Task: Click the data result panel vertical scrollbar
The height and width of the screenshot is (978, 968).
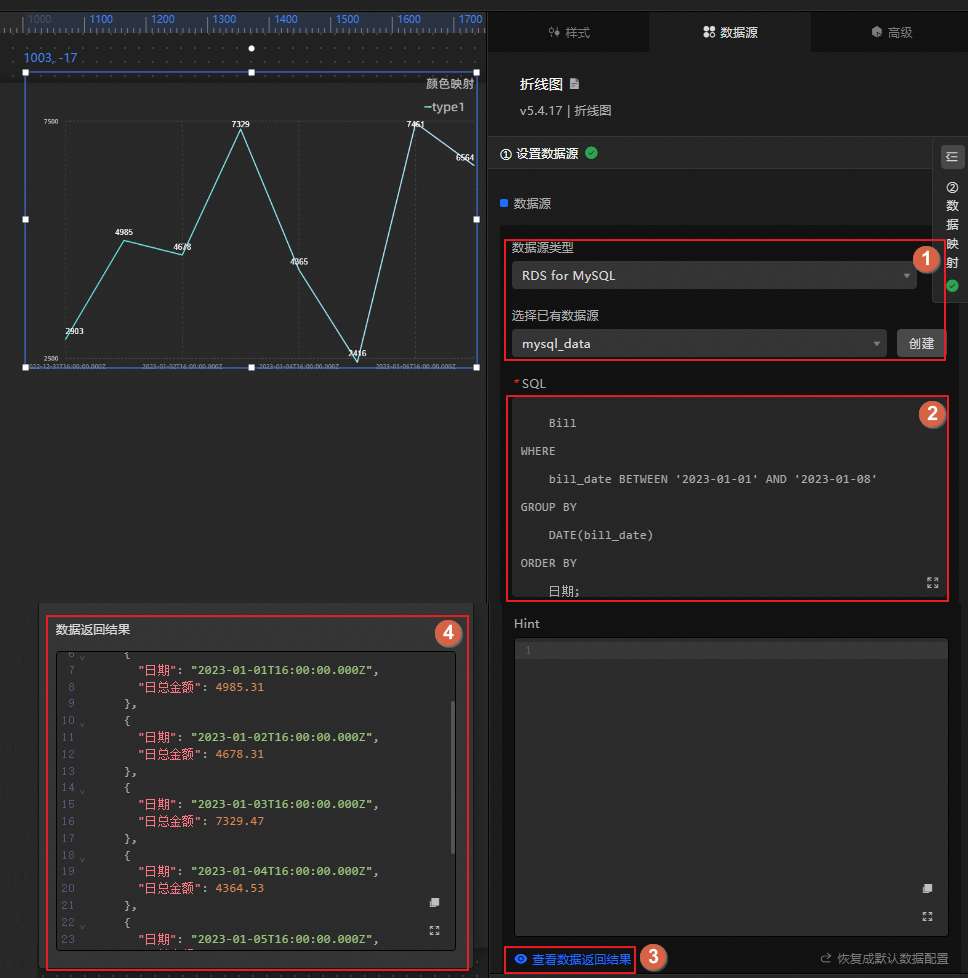Action: click(x=452, y=777)
